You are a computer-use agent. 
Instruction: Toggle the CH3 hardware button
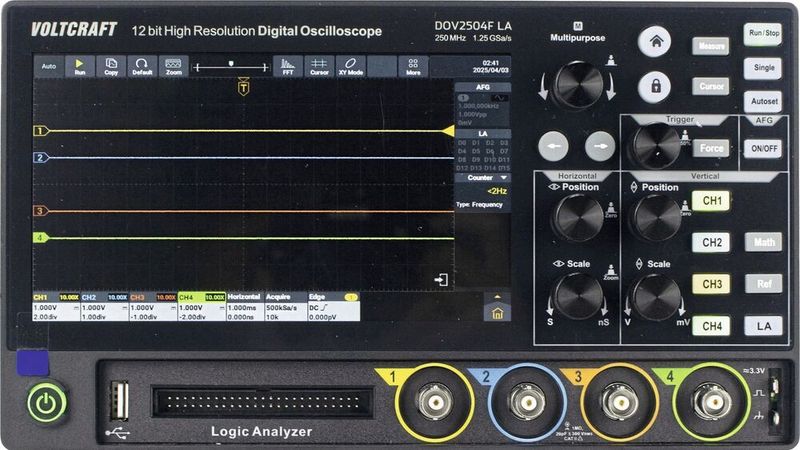coord(712,284)
